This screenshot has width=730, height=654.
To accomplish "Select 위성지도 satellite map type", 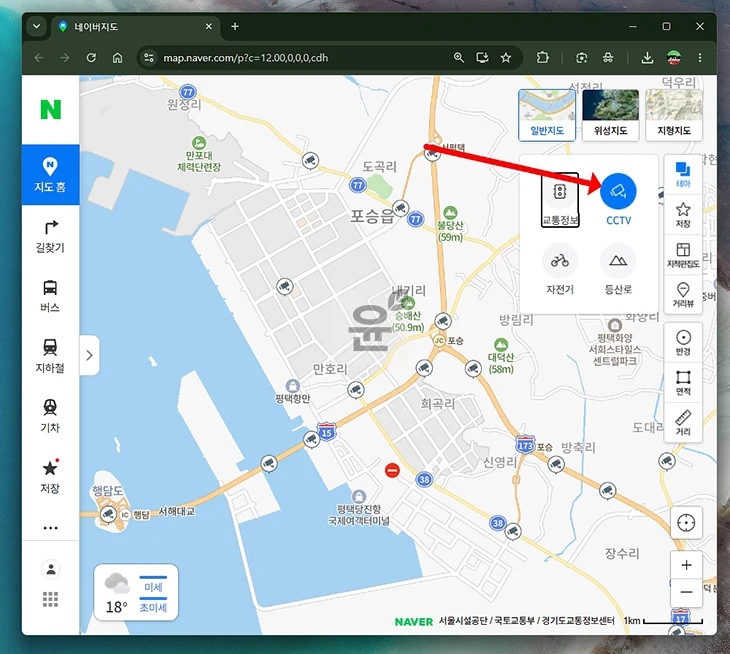I will coord(610,115).
